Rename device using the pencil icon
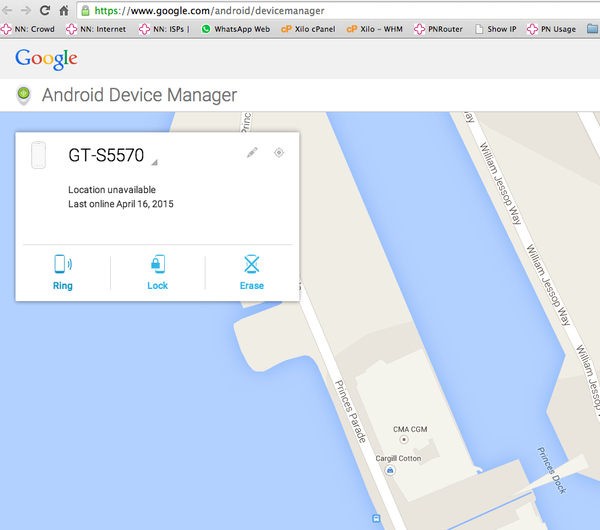This screenshot has width=600, height=530. pyautogui.click(x=252, y=153)
